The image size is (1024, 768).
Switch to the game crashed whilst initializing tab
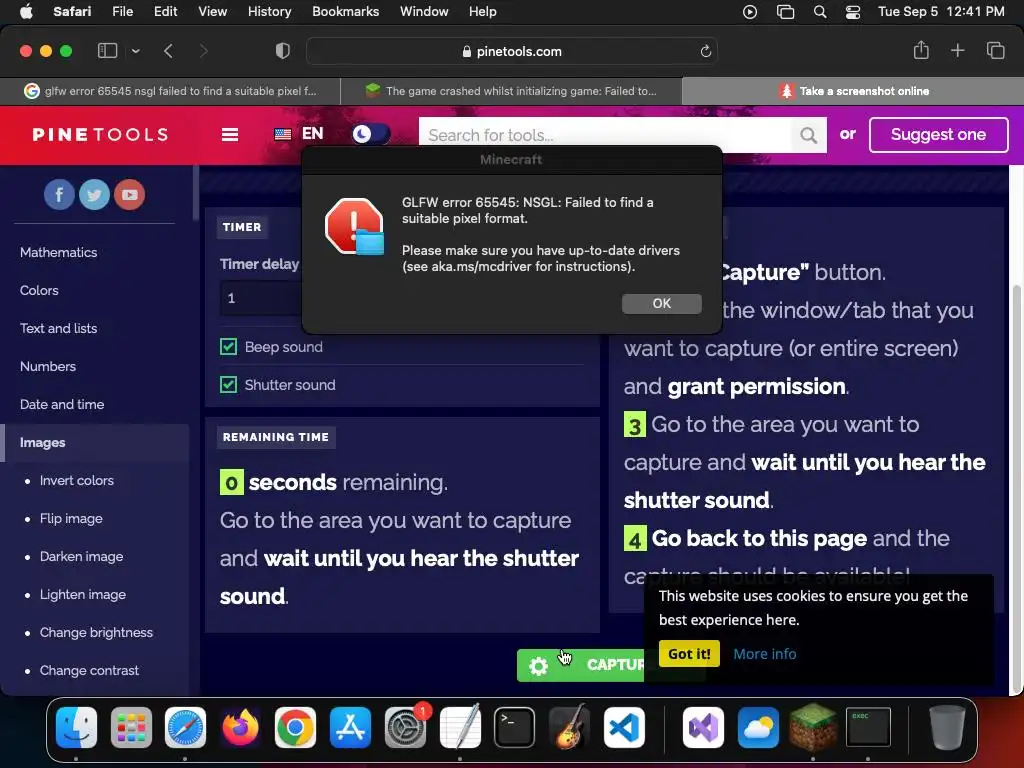tap(511, 91)
